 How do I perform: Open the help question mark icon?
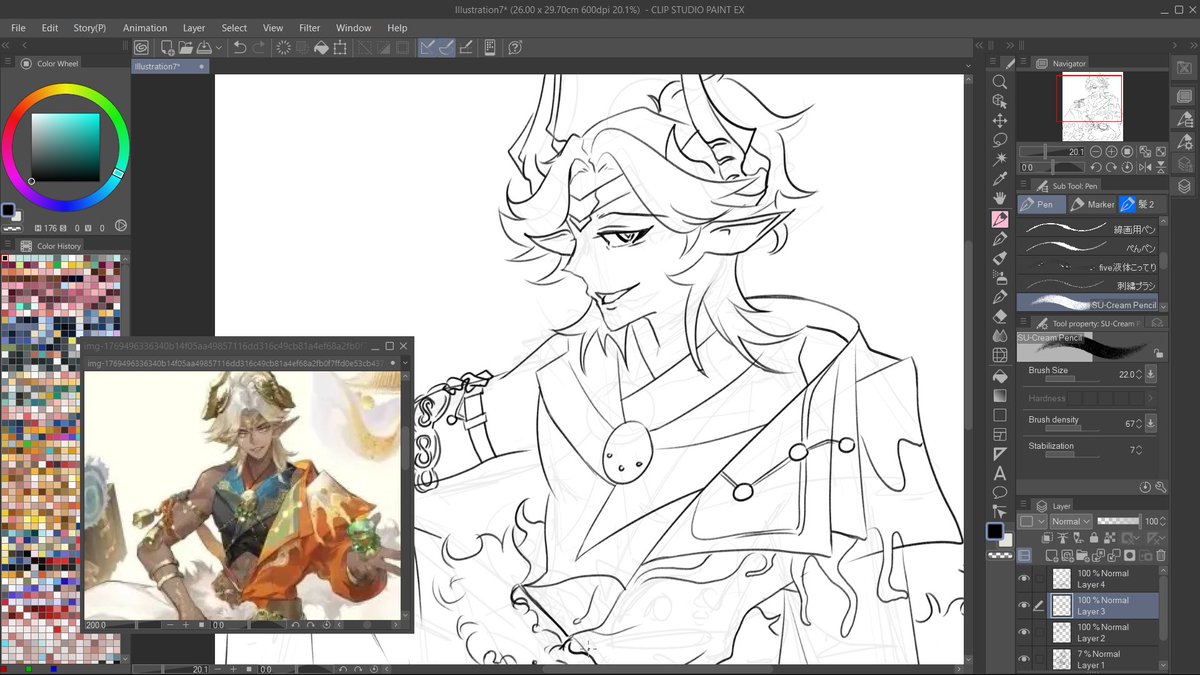click(515, 47)
